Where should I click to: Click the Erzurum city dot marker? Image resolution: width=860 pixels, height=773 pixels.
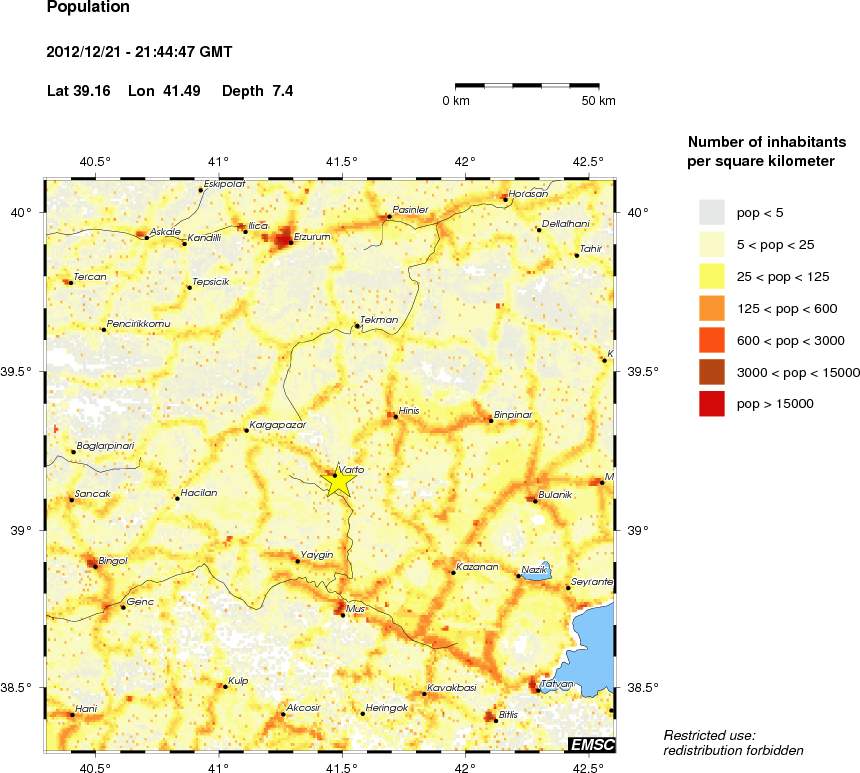point(290,242)
